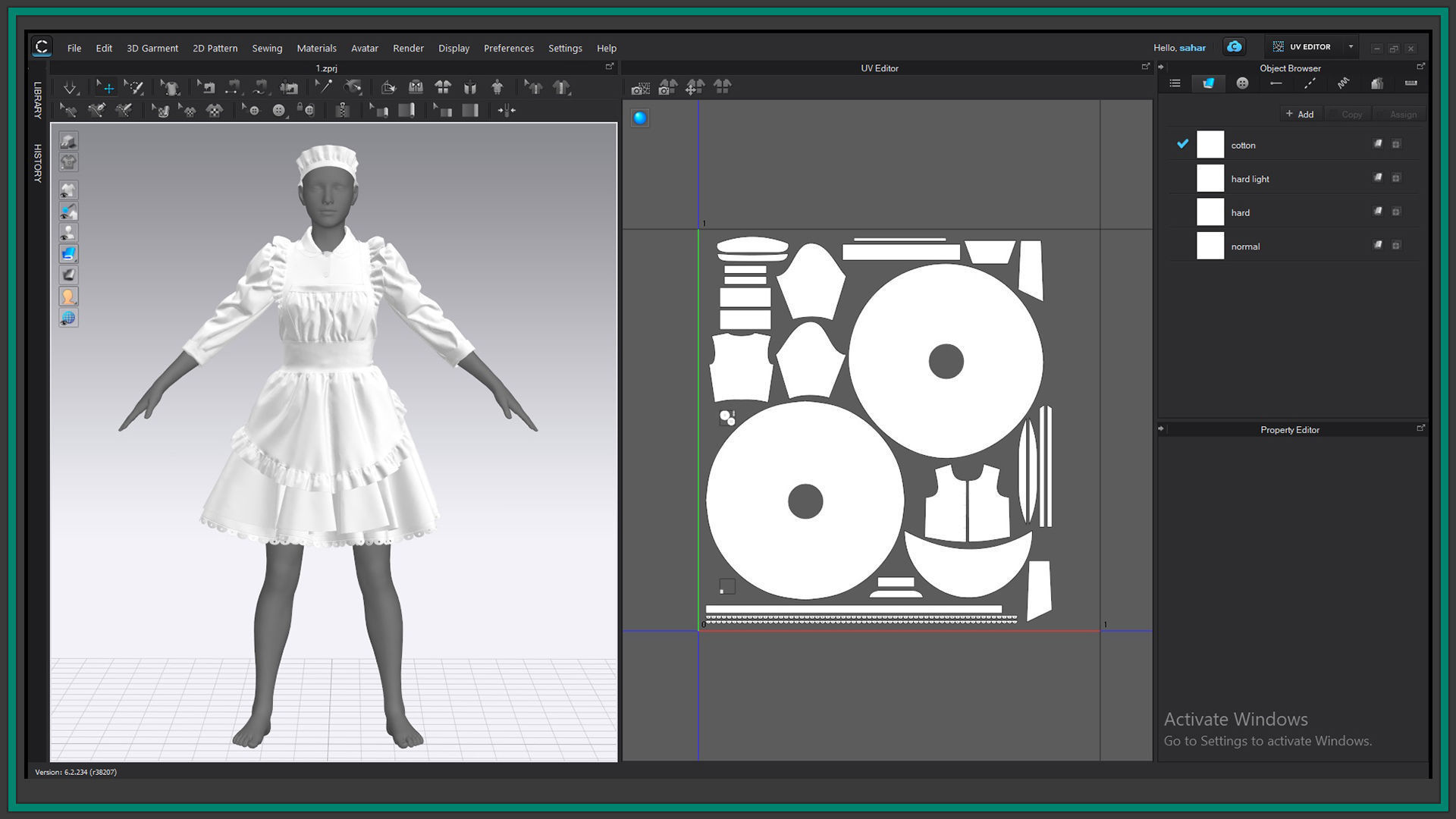The width and height of the screenshot is (1456, 819).
Task: Click the UV snapshot camera icon
Action: [x=640, y=88]
